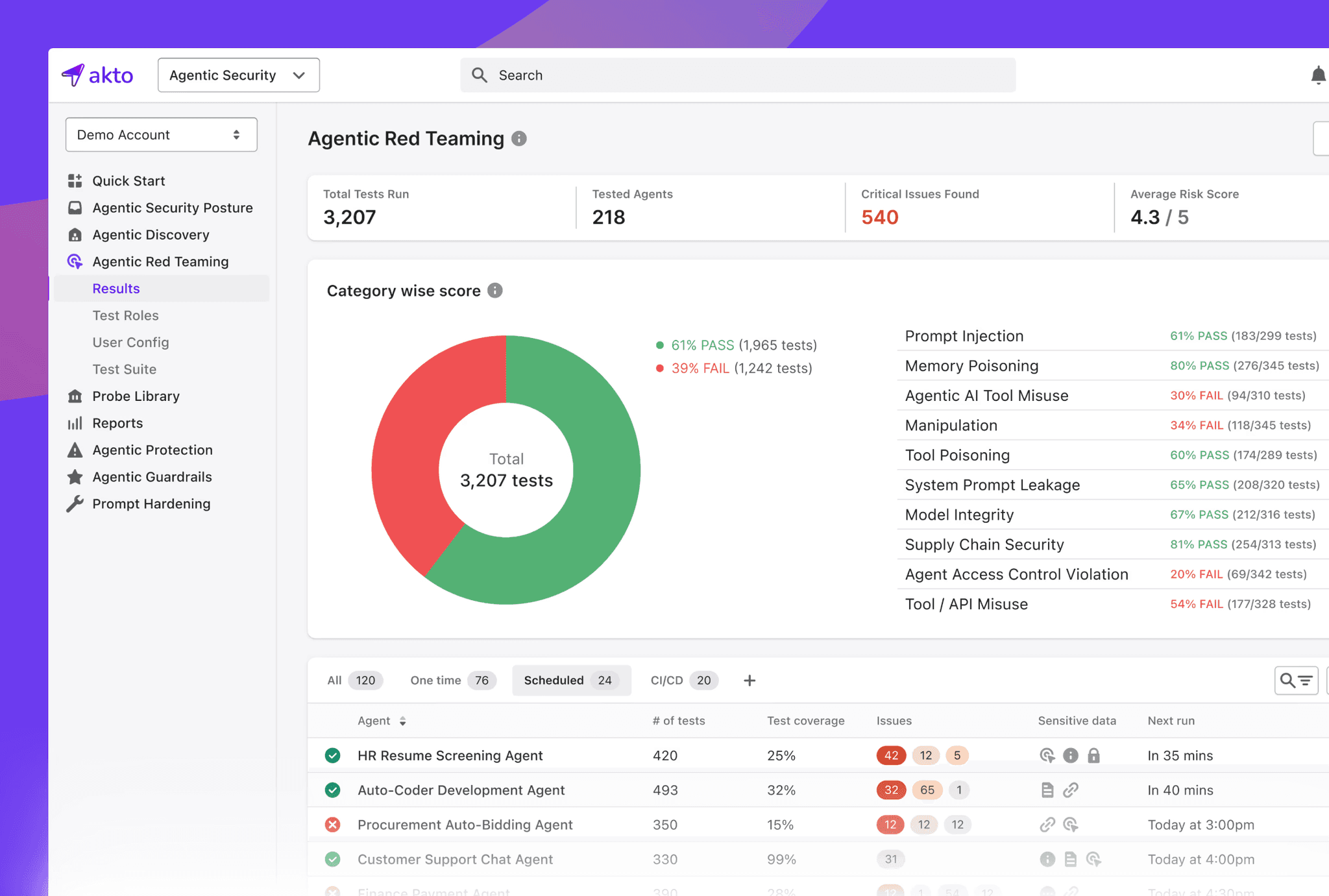This screenshot has height=896, width=1329.
Task: Click the red FAIL legend dot
Action: click(x=660, y=369)
